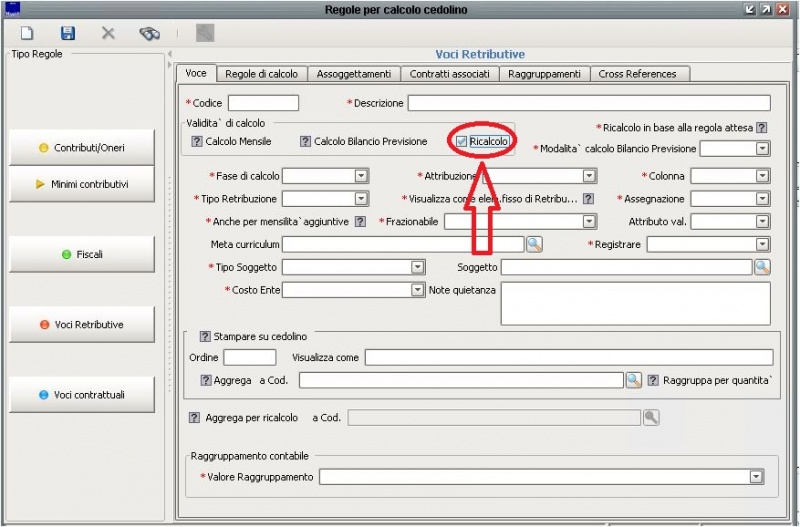Toggle the Stampare su cedolino checkbox
The height and width of the screenshot is (527, 800).
click(x=205, y=336)
